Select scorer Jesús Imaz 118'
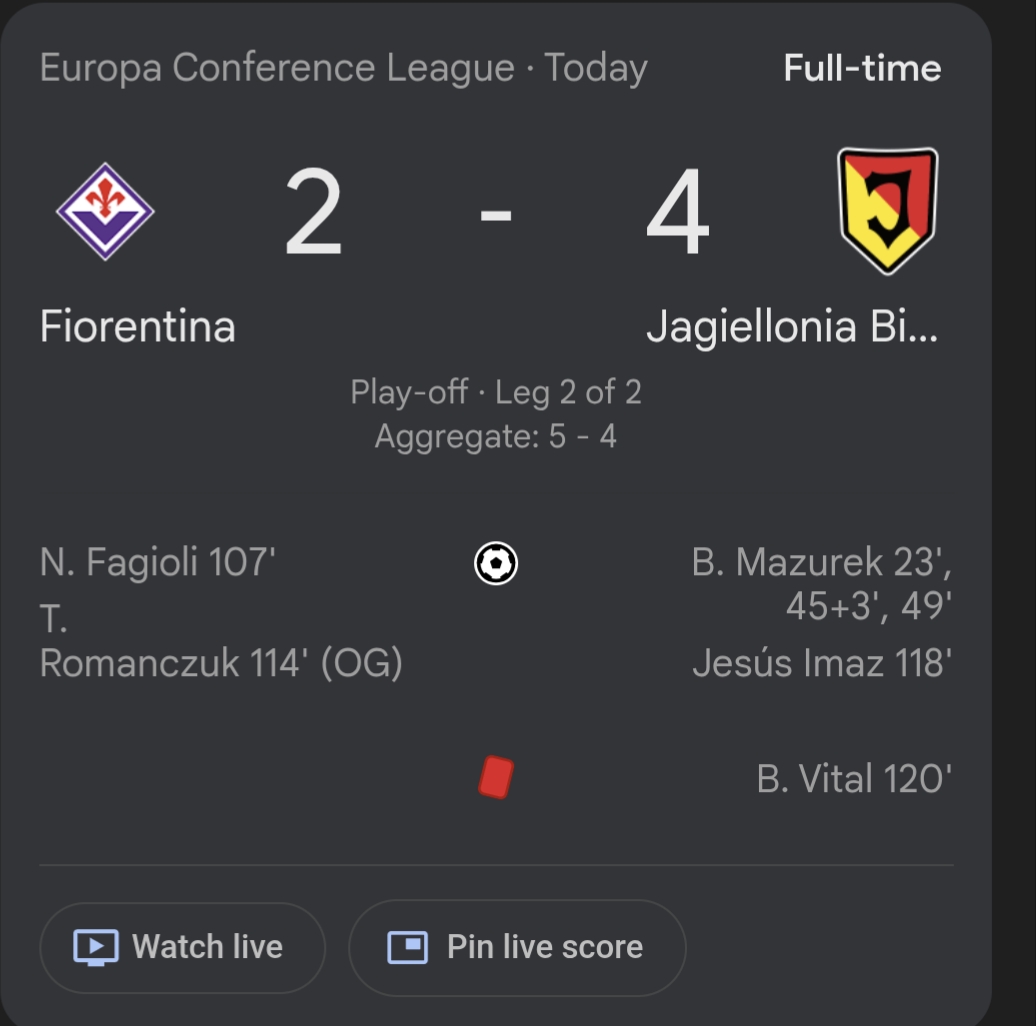The width and height of the screenshot is (1036, 1026). tap(821, 663)
